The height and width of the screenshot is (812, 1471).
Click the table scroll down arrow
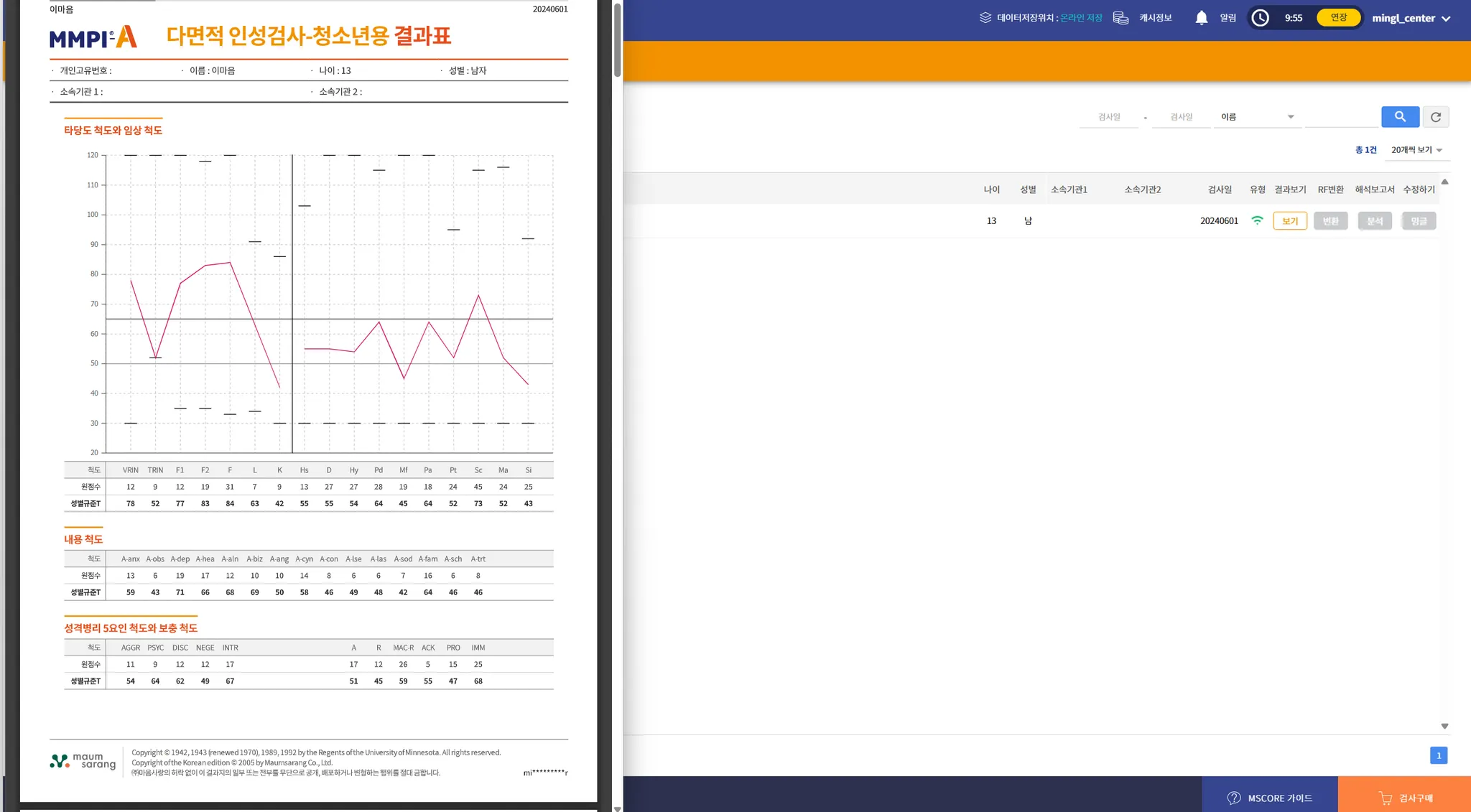1444,727
